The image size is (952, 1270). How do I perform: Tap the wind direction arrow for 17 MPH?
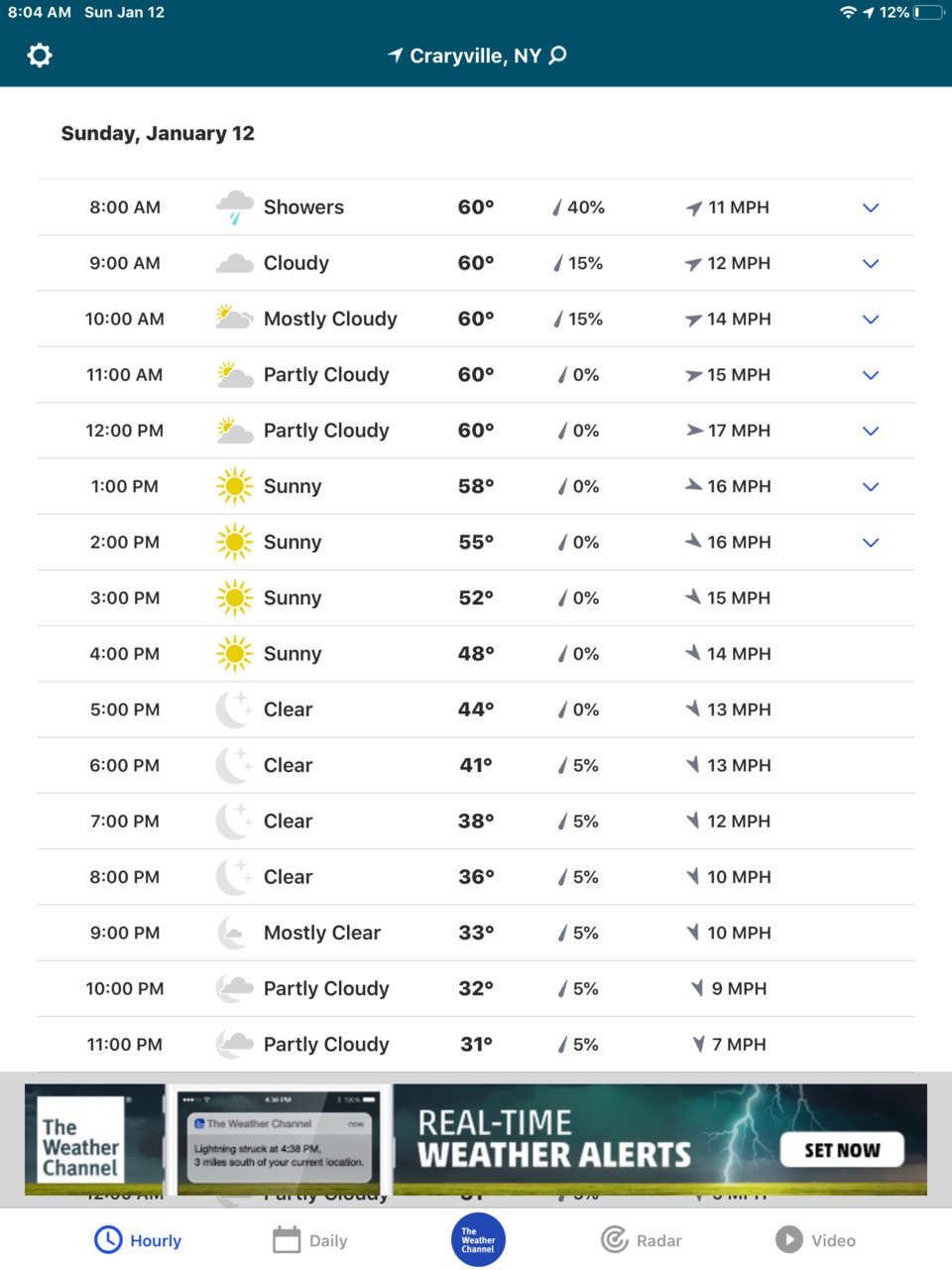point(694,431)
